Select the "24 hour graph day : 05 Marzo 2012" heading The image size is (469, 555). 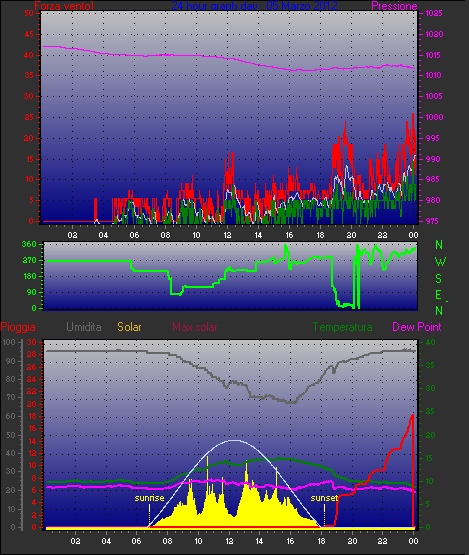coord(254,6)
